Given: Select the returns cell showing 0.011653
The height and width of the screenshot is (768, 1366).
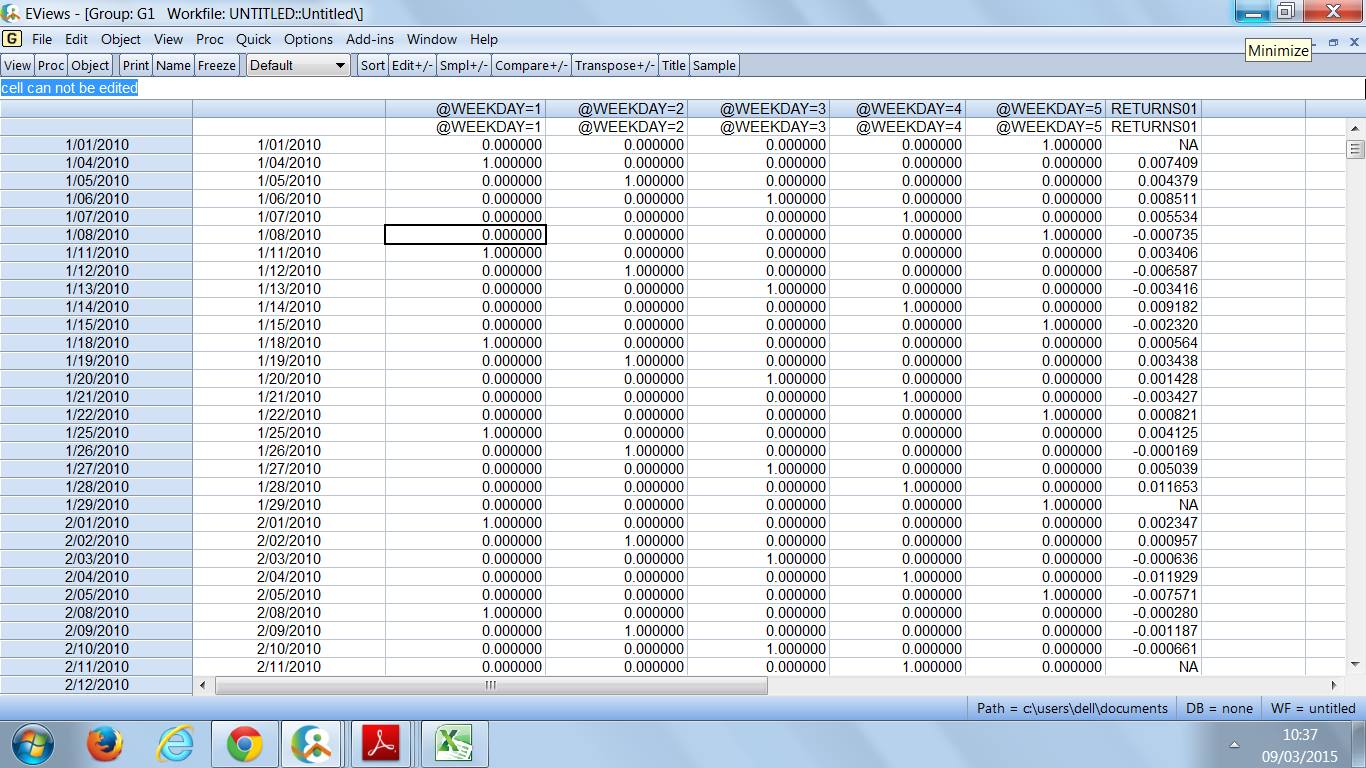Looking at the screenshot, I should pos(1152,487).
